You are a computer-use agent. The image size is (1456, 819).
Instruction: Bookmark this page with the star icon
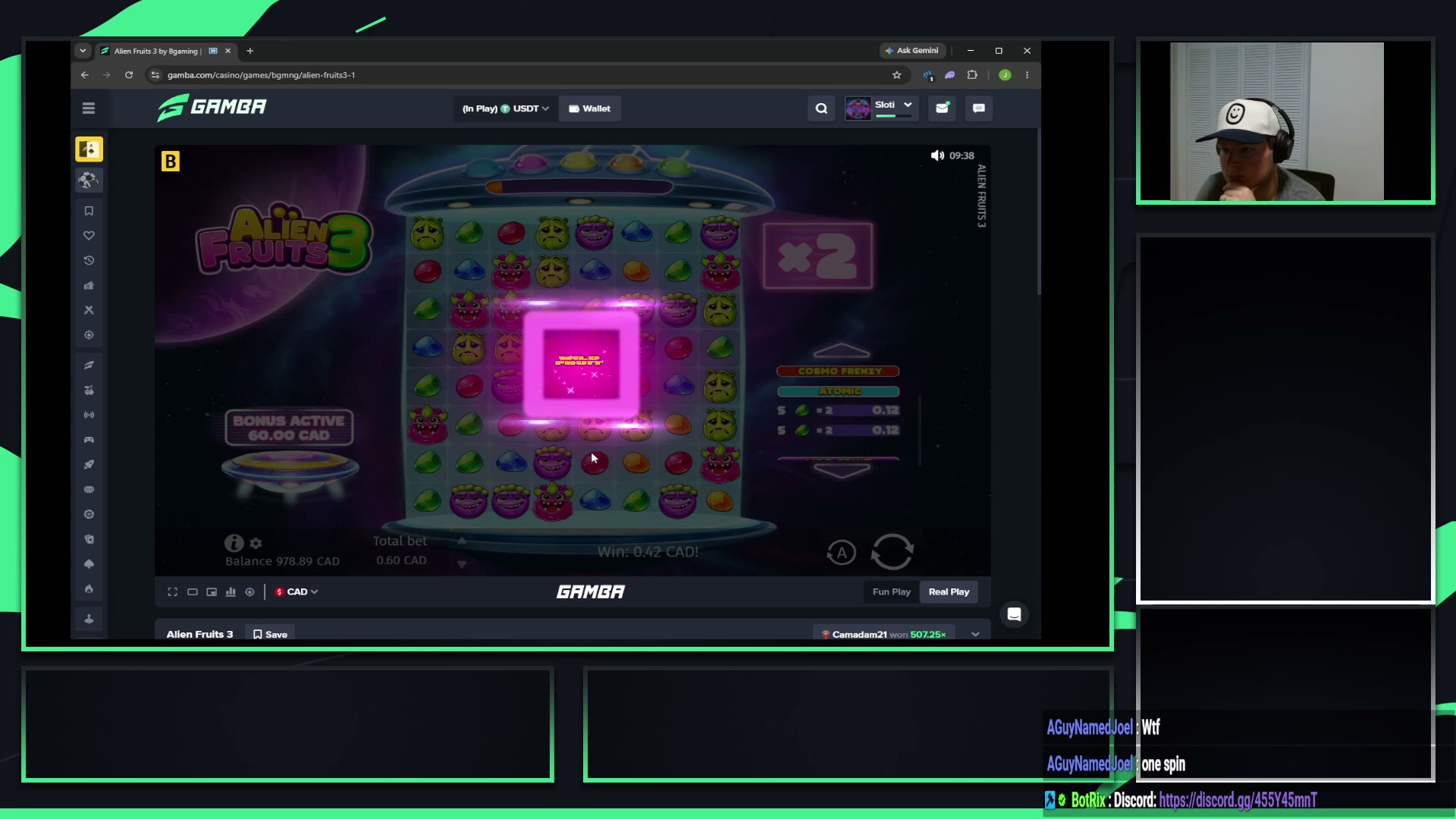(x=897, y=75)
